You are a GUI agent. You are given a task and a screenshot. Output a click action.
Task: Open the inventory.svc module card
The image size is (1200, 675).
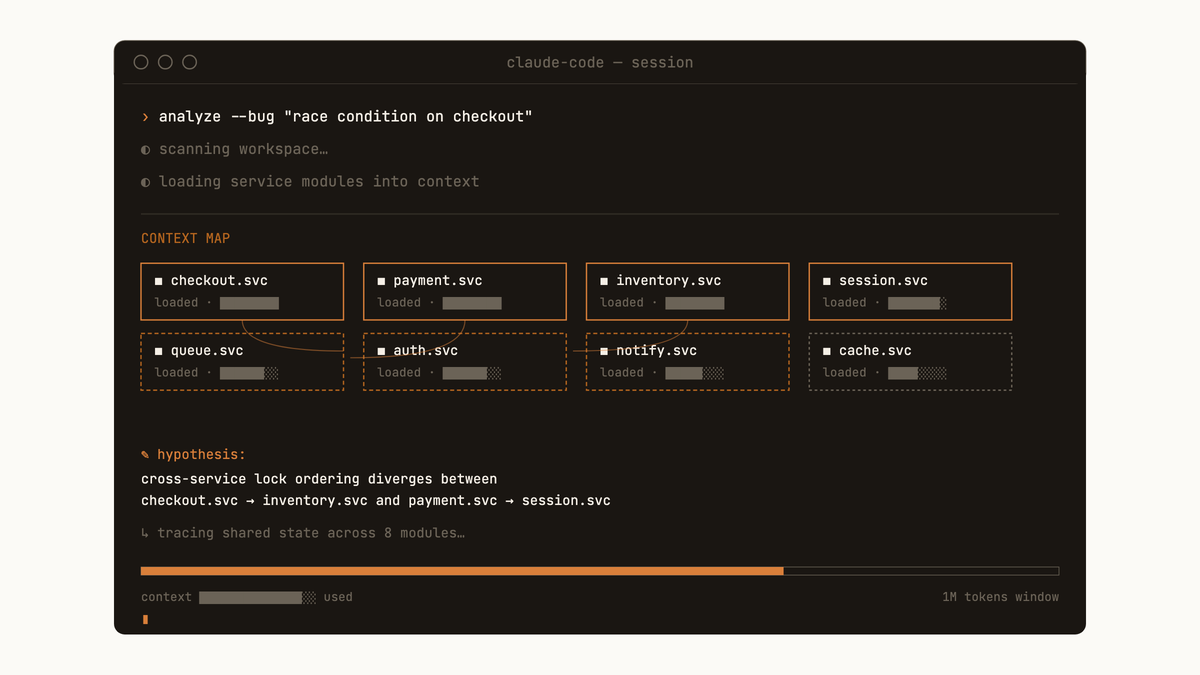tap(688, 291)
